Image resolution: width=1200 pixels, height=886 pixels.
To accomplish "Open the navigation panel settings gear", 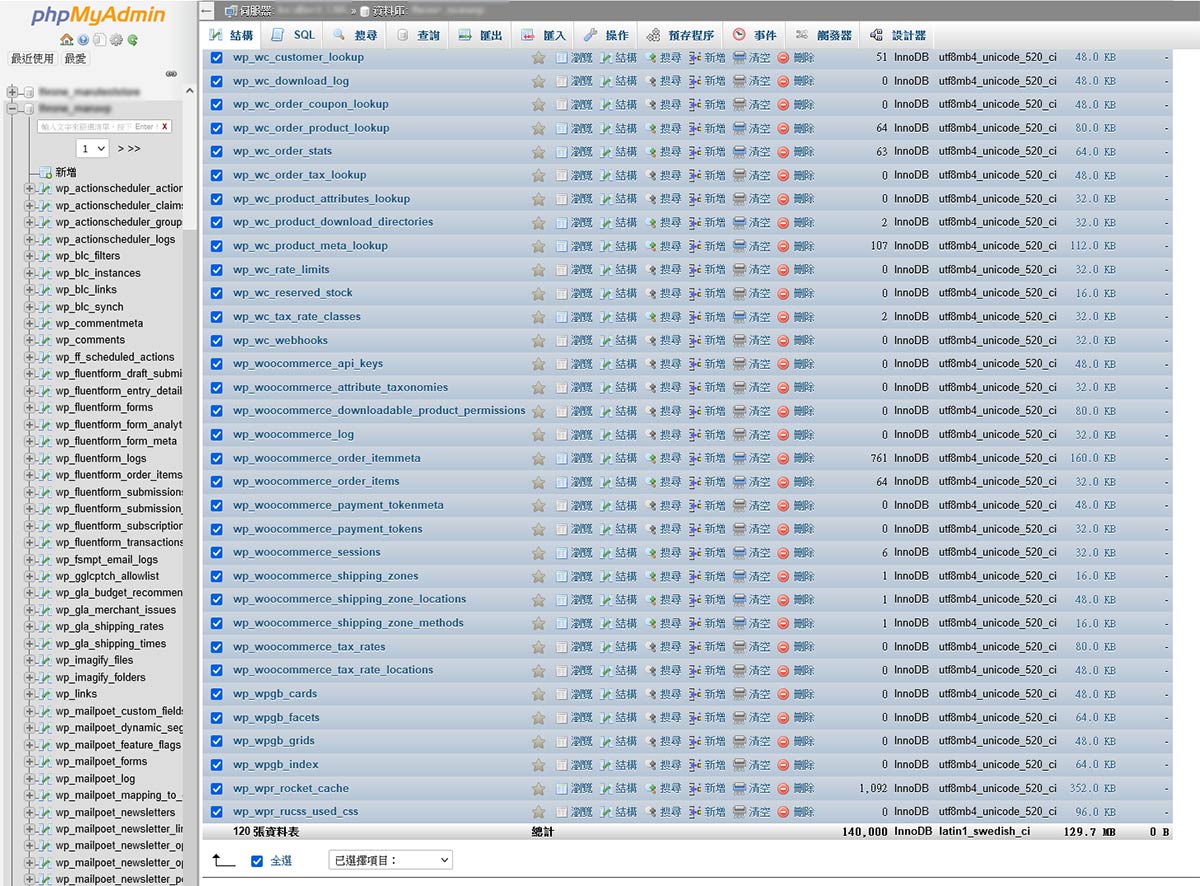I will (x=116, y=40).
